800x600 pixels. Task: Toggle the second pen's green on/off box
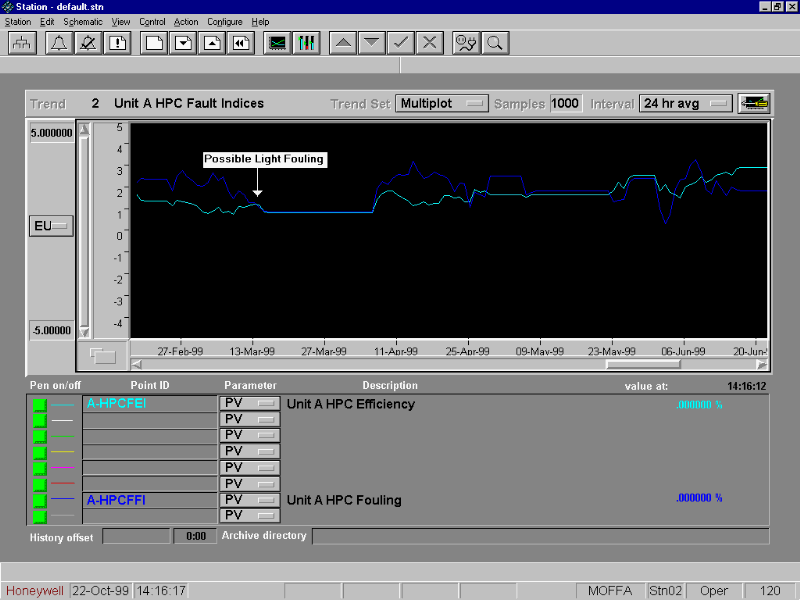click(40, 420)
